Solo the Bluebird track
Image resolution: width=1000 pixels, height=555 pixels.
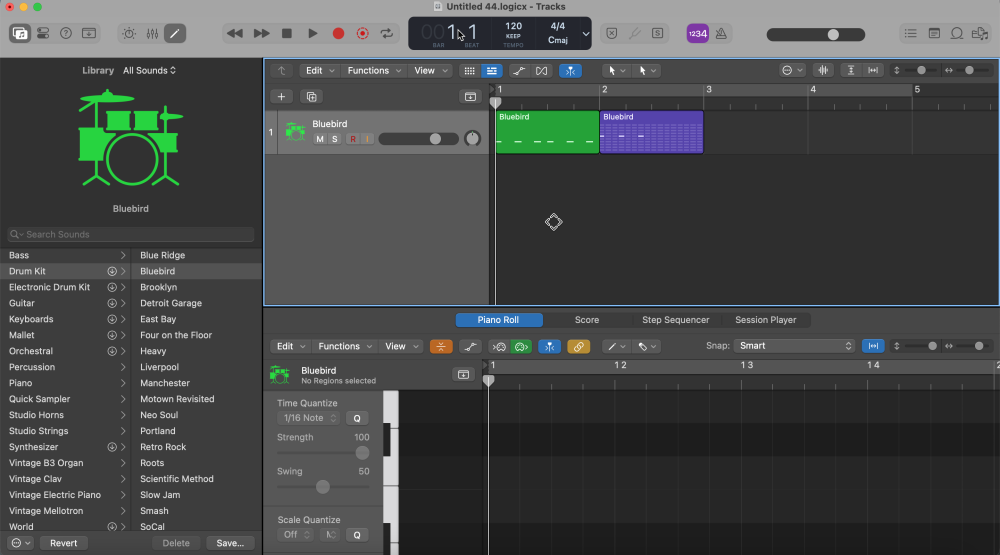pyautogui.click(x=335, y=139)
